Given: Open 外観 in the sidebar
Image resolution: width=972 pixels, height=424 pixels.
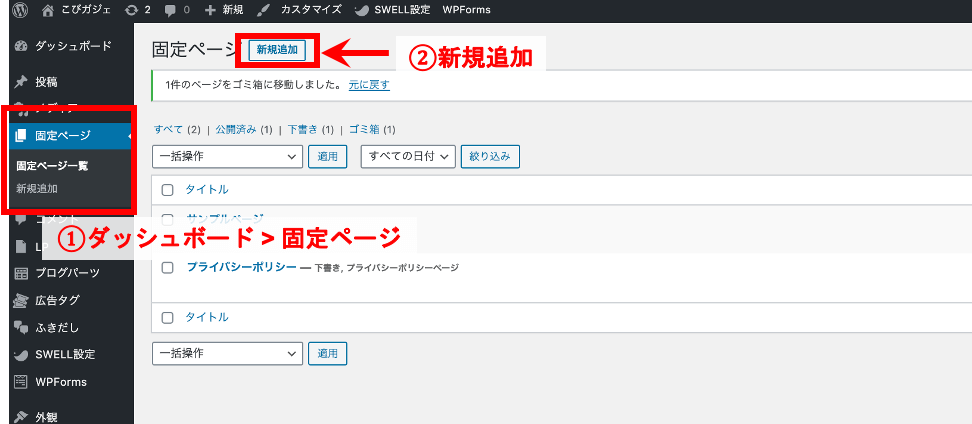Looking at the screenshot, I should [x=46, y=417].
